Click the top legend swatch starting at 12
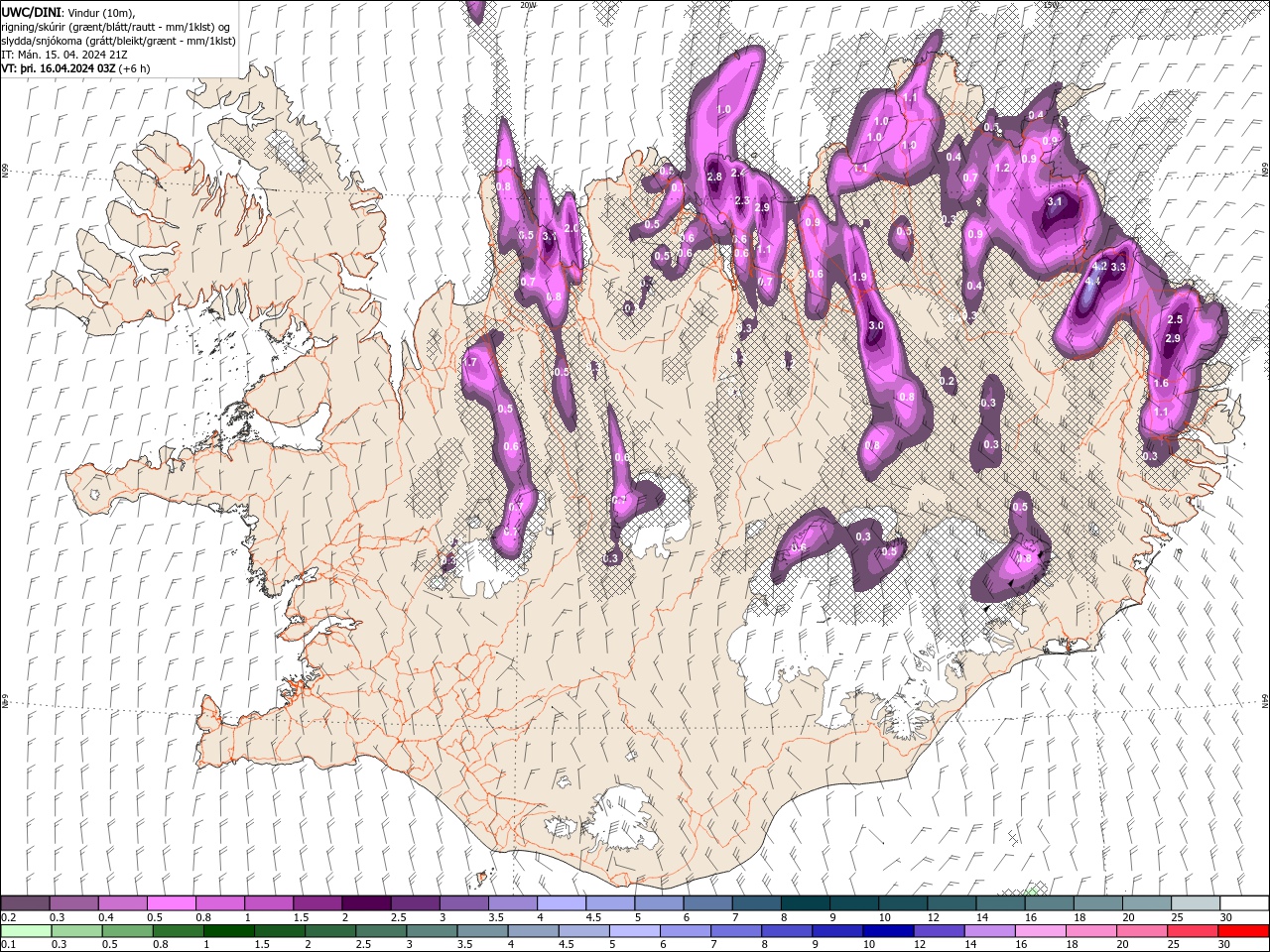This screenshot has height=952, width=1270. point(952,903)
